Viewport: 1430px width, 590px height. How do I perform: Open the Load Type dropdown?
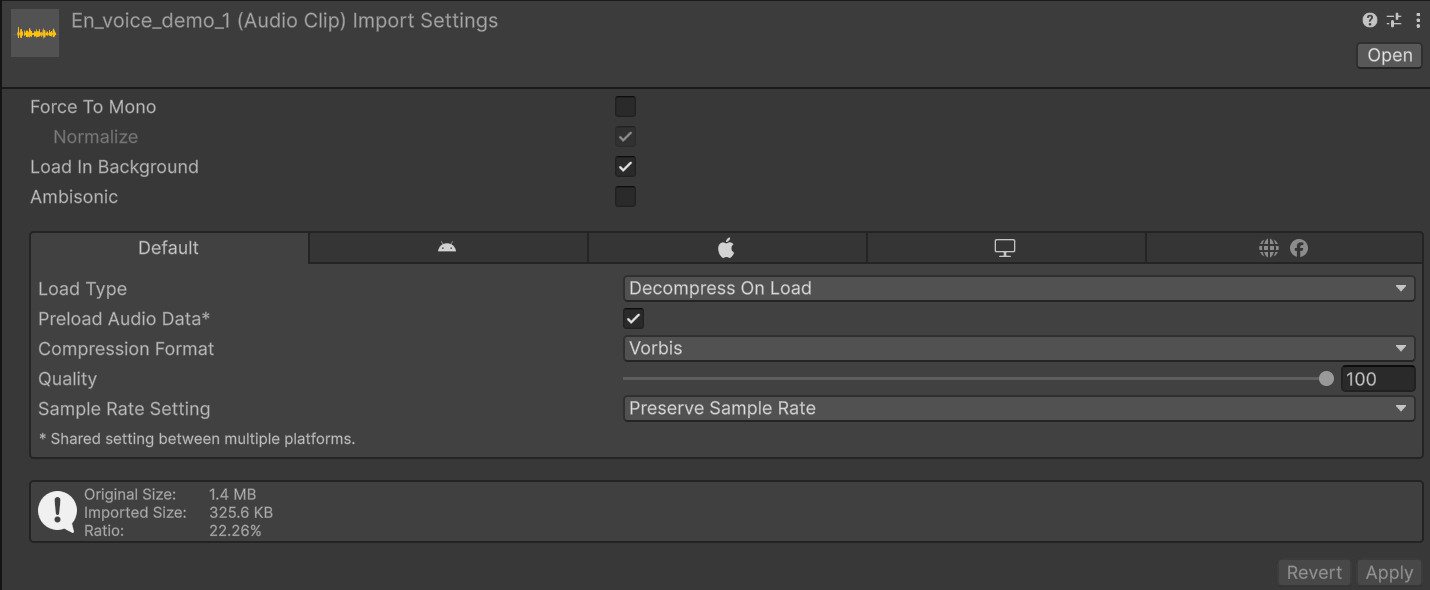[x=1019, y=289]
